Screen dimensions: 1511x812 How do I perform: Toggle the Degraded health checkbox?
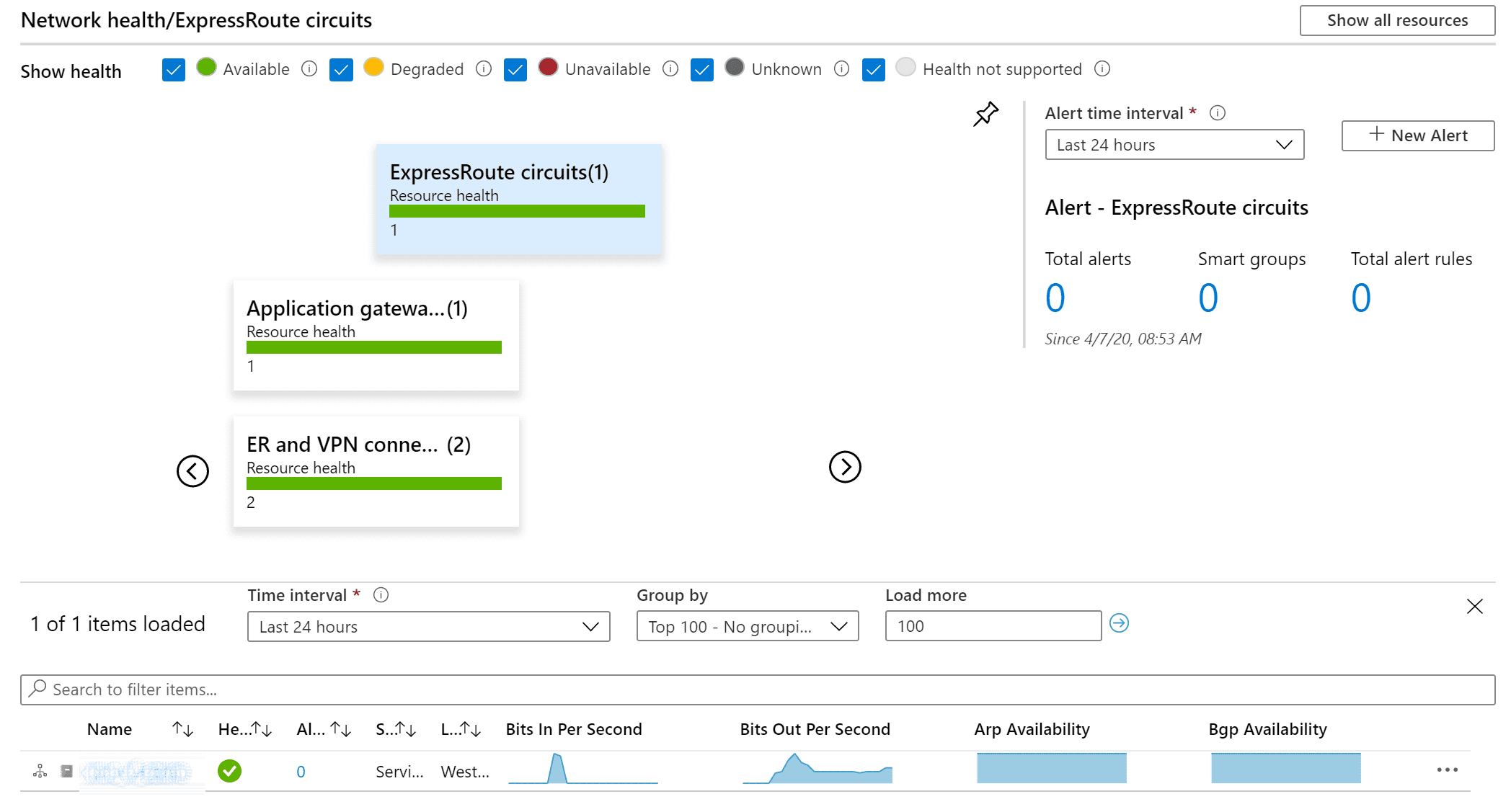341,70
